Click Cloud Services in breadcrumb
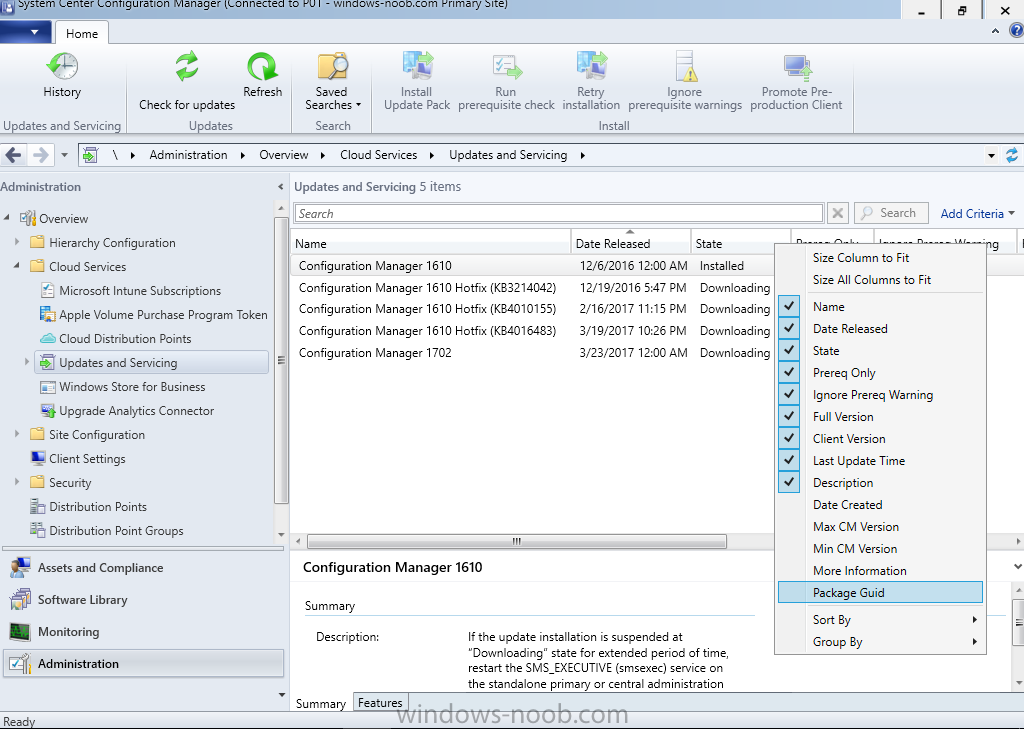1024x729 pixels. (x=378, y=155)
